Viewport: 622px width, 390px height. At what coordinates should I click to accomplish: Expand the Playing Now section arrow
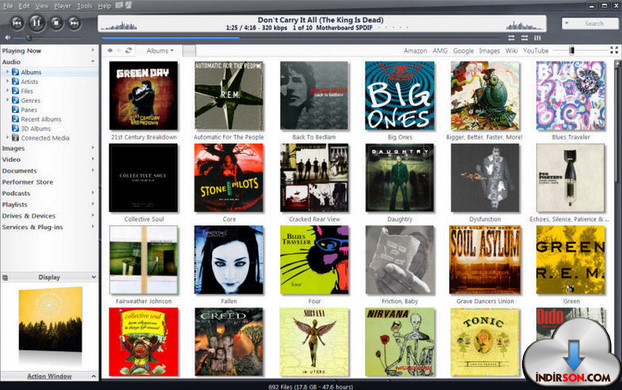coord(93,50)
